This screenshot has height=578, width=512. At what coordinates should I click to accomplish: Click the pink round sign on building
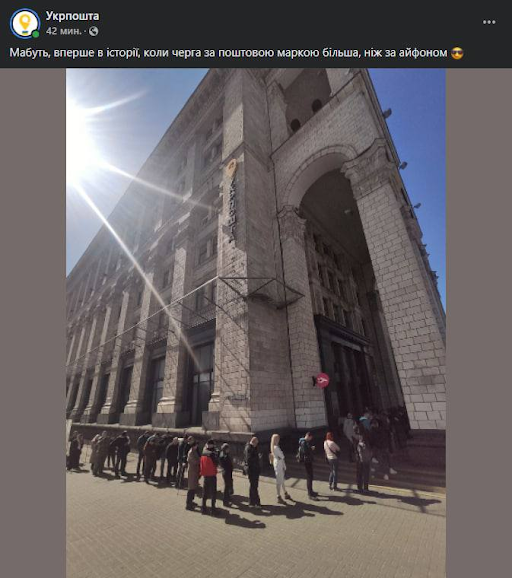(x=323, y=380)
